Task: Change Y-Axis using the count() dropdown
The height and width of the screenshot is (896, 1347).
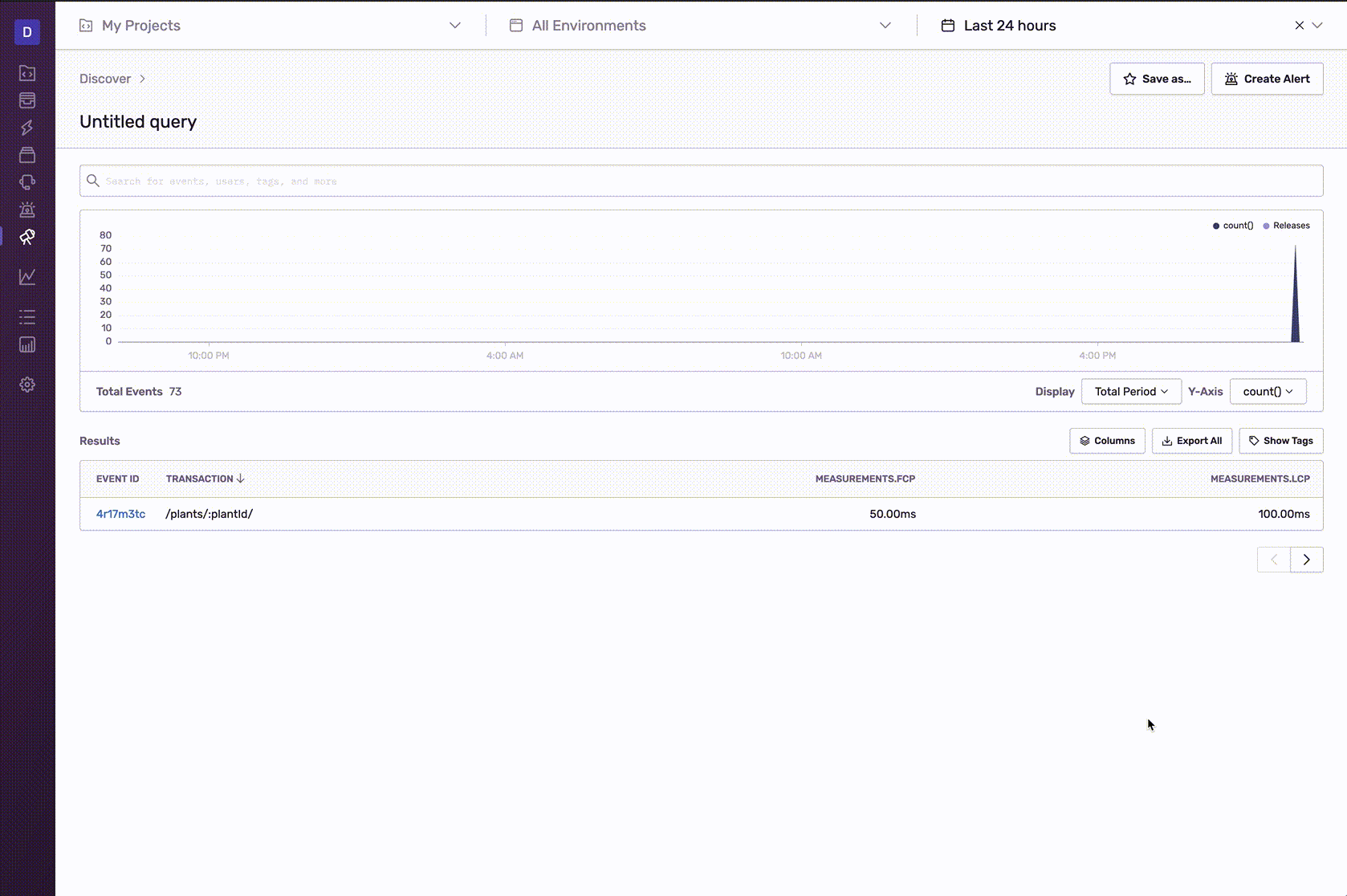Action: coord(1267,391)
